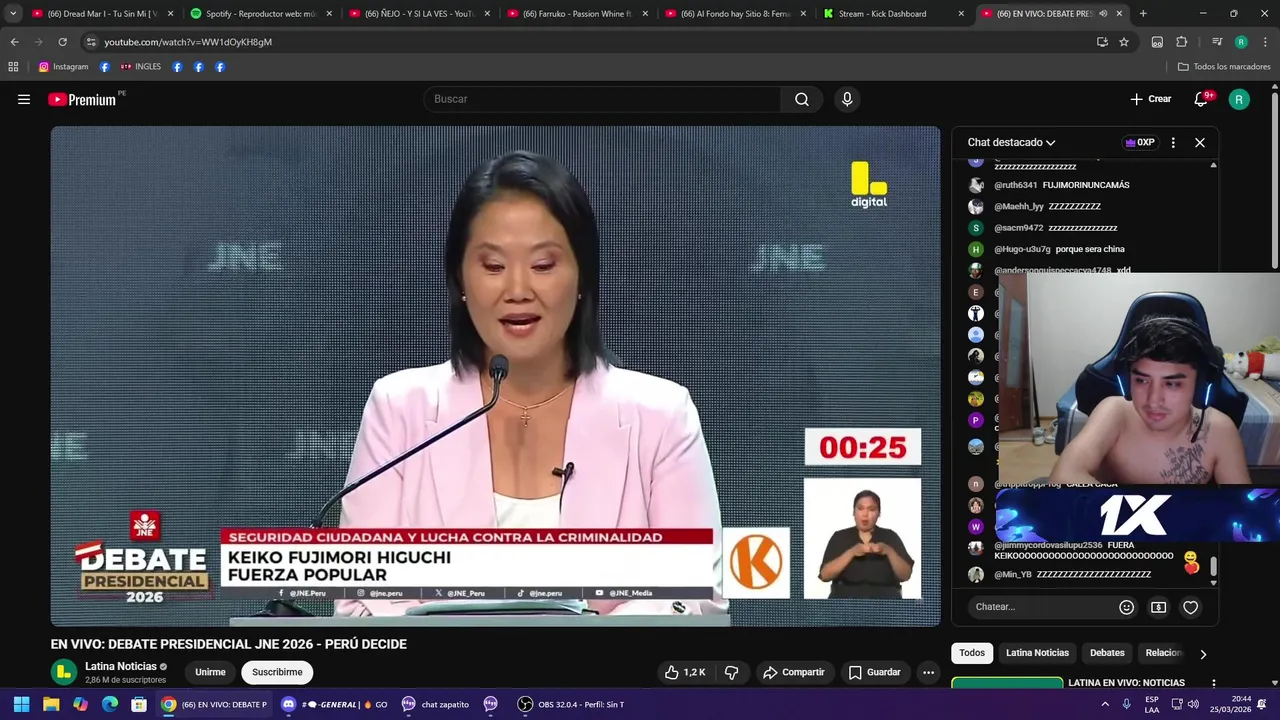
Task: Click the Unirme membership button
Action: tap(210, 672)
